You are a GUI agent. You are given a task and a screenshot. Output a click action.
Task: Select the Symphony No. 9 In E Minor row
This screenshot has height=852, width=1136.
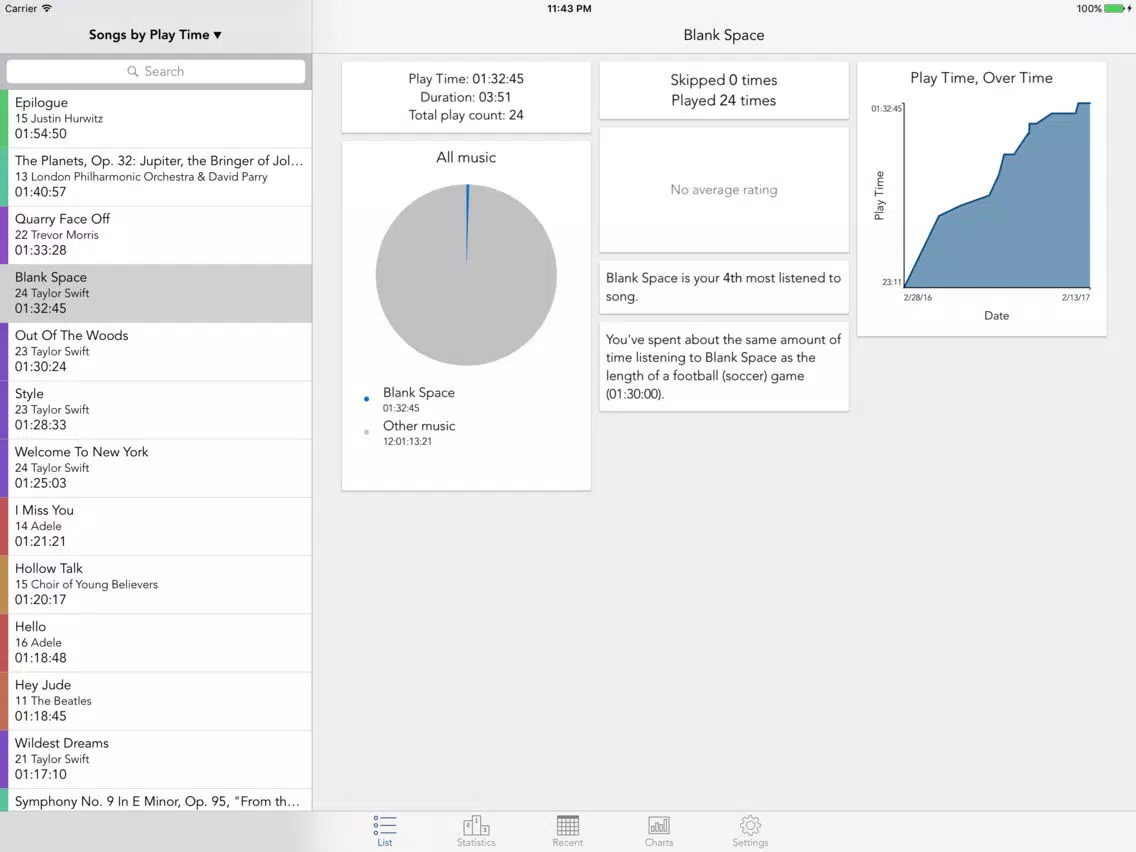pyautogui.click(x=156, y=800)
